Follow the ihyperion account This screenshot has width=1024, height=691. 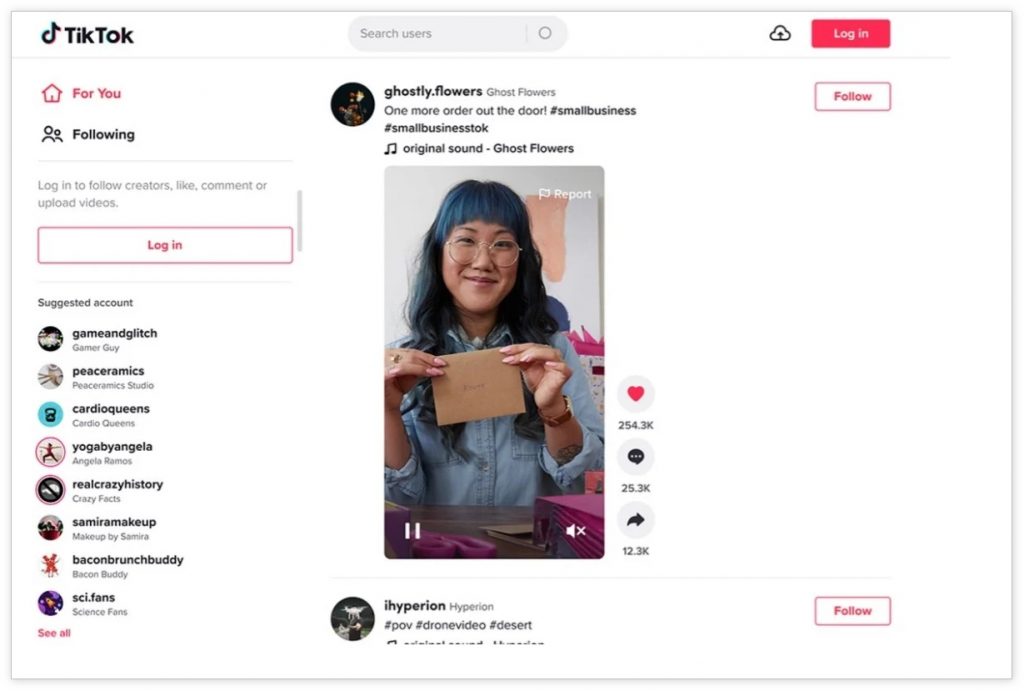[x=852, y=611]
